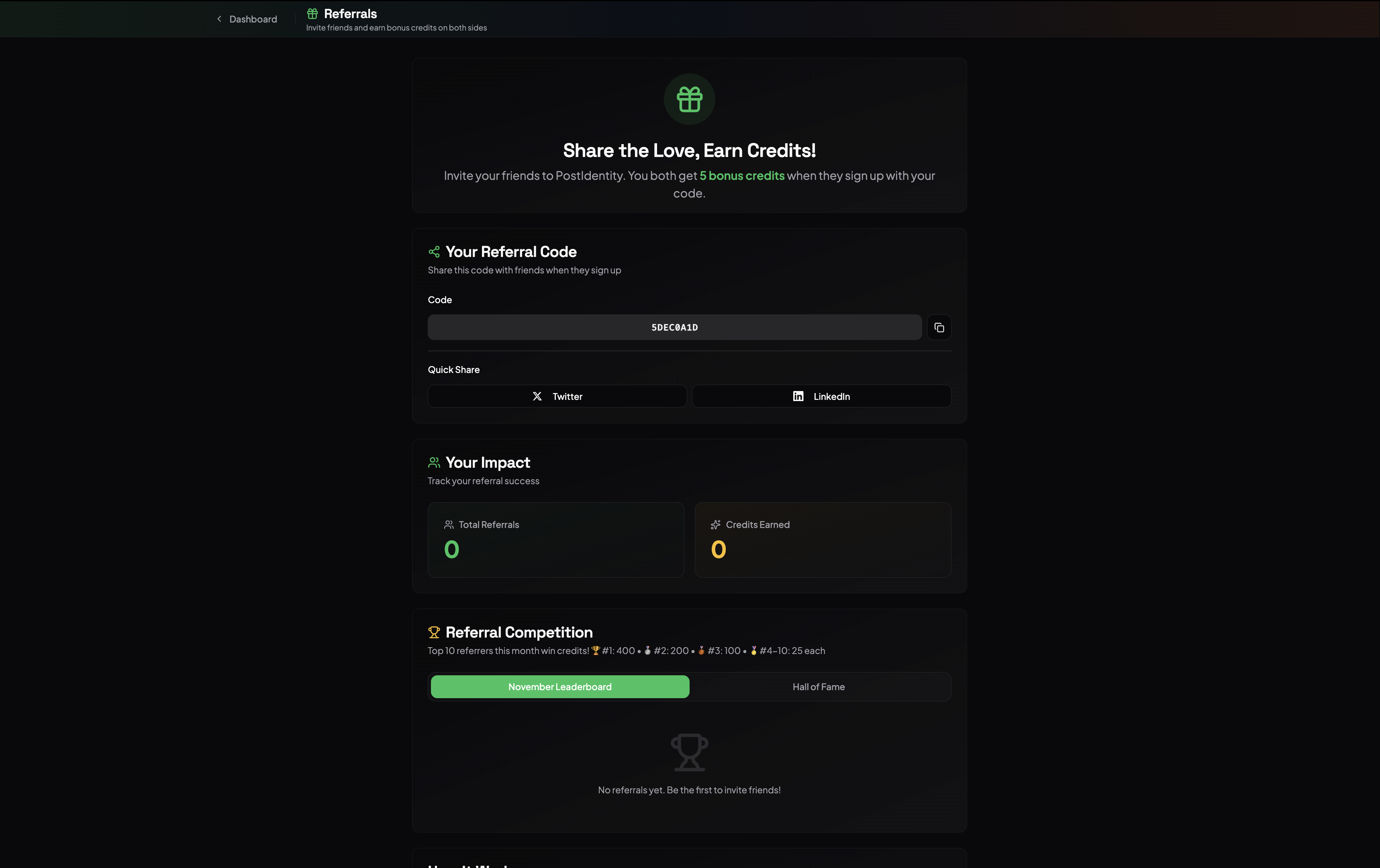
Task: Click the green gift icon
Action: pyautogui.click(x=689, y=98)
